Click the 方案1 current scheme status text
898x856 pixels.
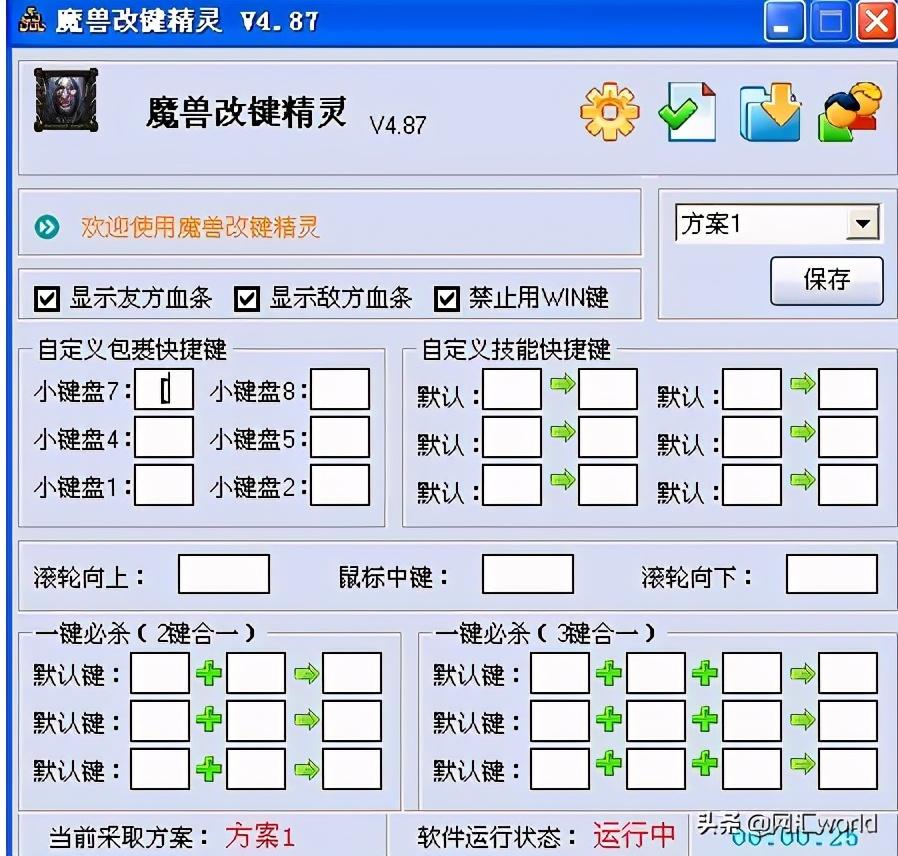pyautogui.click(x=260, y=836)
